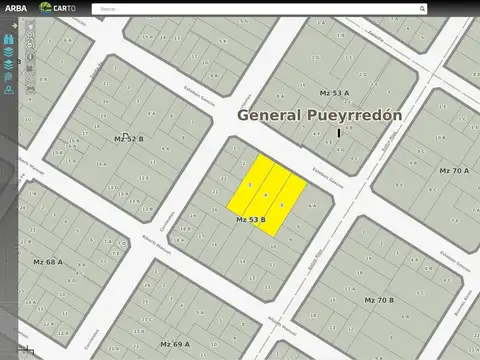Expand the sidebar with the arrow icon
This screenshot has width=480, height=360.
click(x=14, y=26)
